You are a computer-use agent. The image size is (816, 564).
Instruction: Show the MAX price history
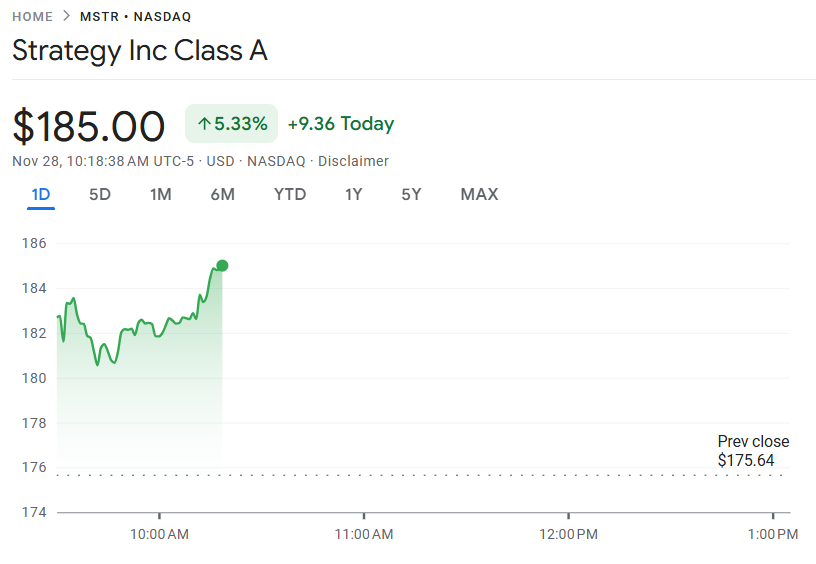479,194
